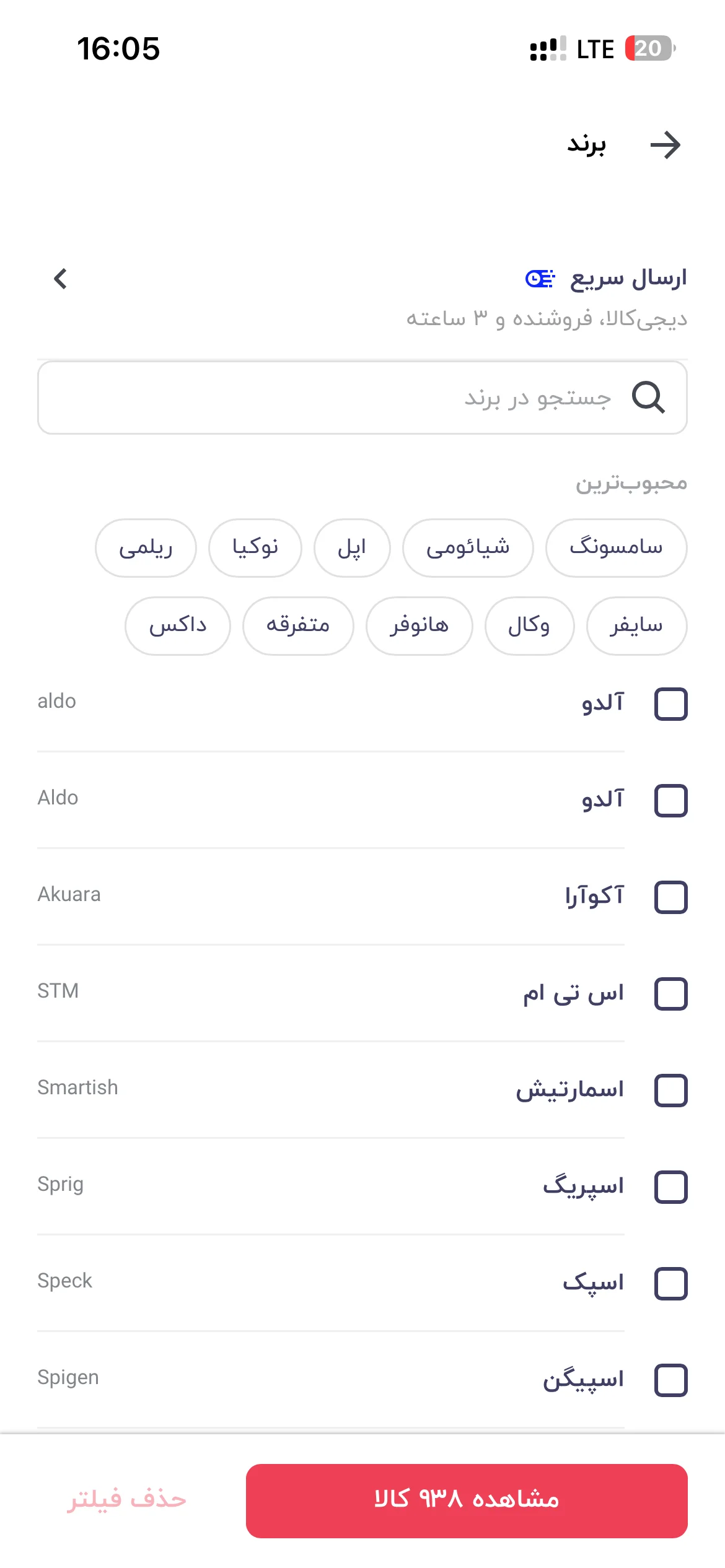725x1568 pixels.
Task: Click the red مشاهده ۹۳۸ کالا button
Action: click(467, 1500)
